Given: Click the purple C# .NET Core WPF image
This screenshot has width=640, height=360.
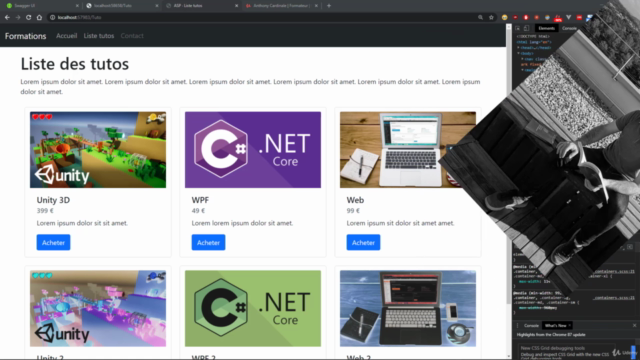Looking at the screenshot, I should click(x=253, y=150).
